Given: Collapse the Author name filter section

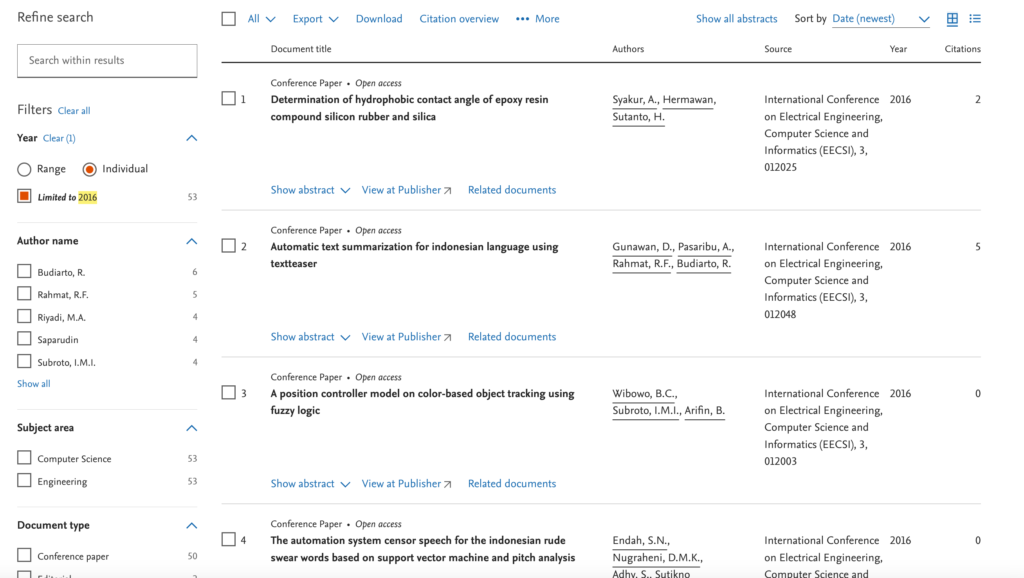Looking at the screenshot, I should (x=192, y=241).
